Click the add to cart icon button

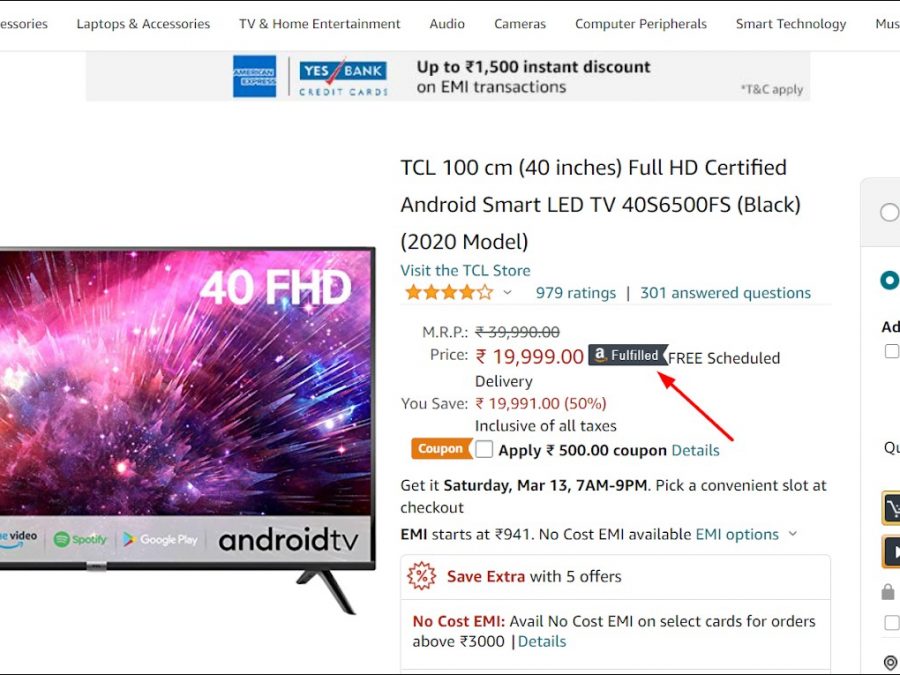[891, 507]
